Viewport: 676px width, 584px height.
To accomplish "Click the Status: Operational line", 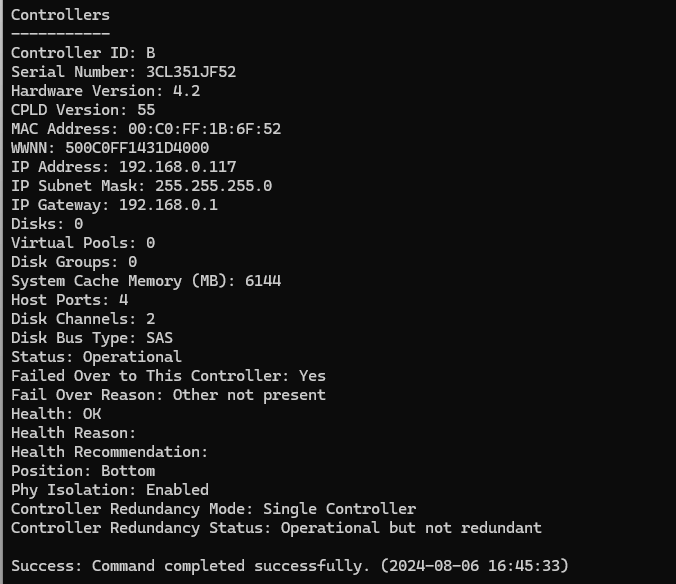I will click(x=96, y=357).
